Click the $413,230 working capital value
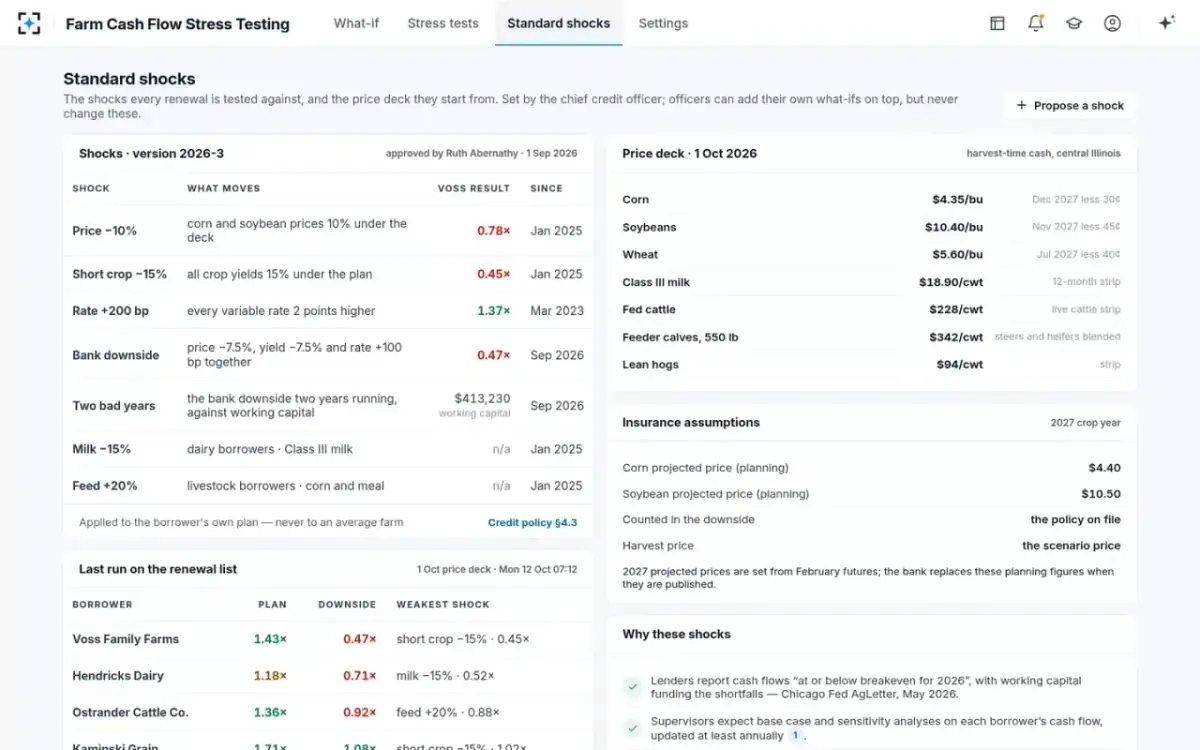Viewport: 1200px width, 750px height. [x=482, y=398]
